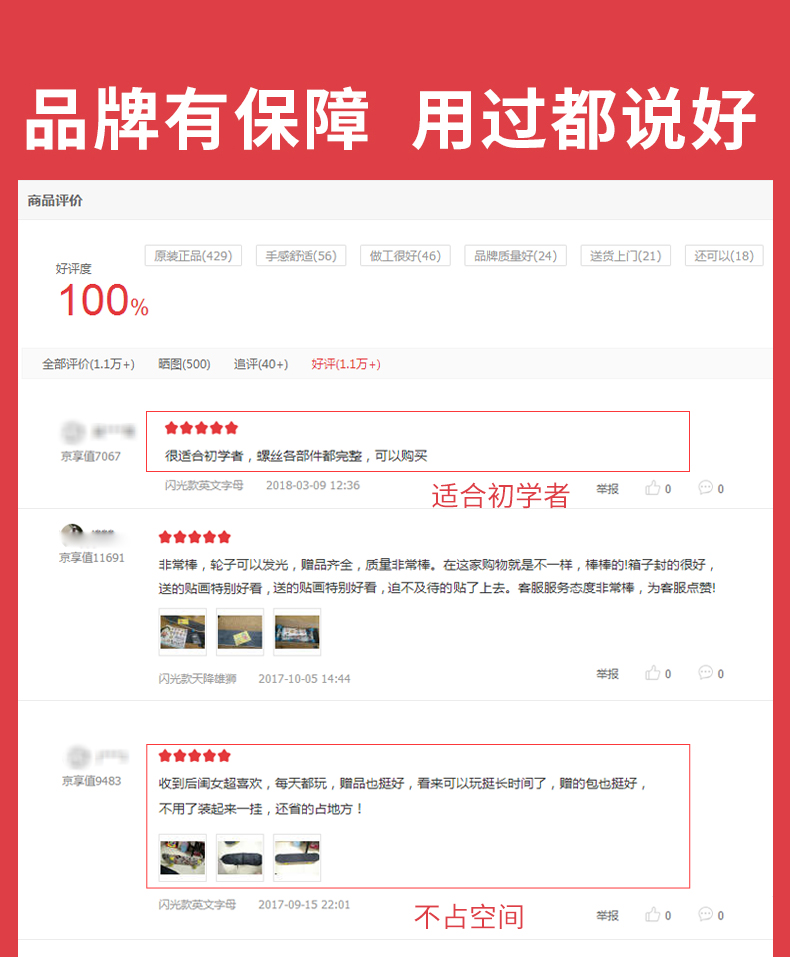The height and width of the screenshot is (957, 790).
Task: Click avatar of user with 京享值11691
Action: click(x=72, y=534)
